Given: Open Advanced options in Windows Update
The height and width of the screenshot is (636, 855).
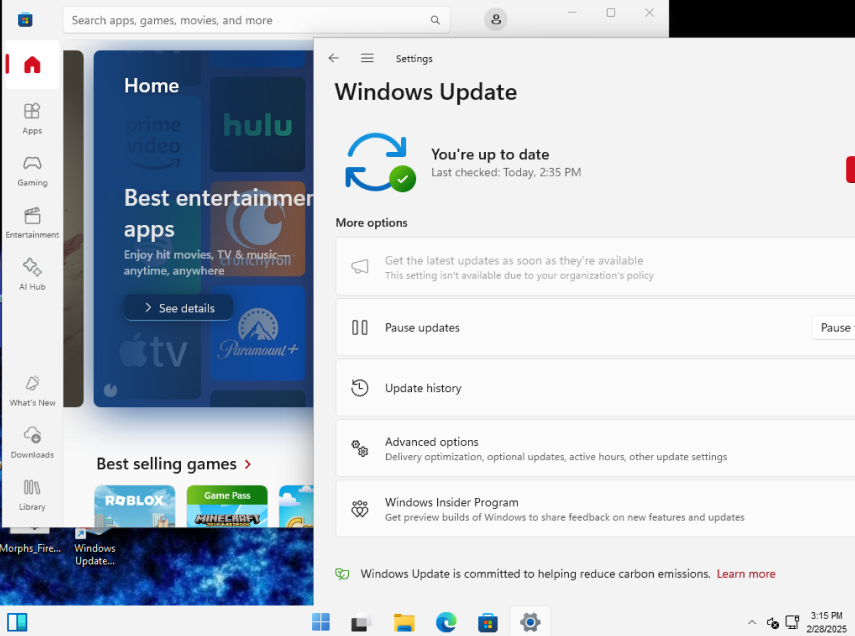Looking at the screenshot, I should [595, 448].
